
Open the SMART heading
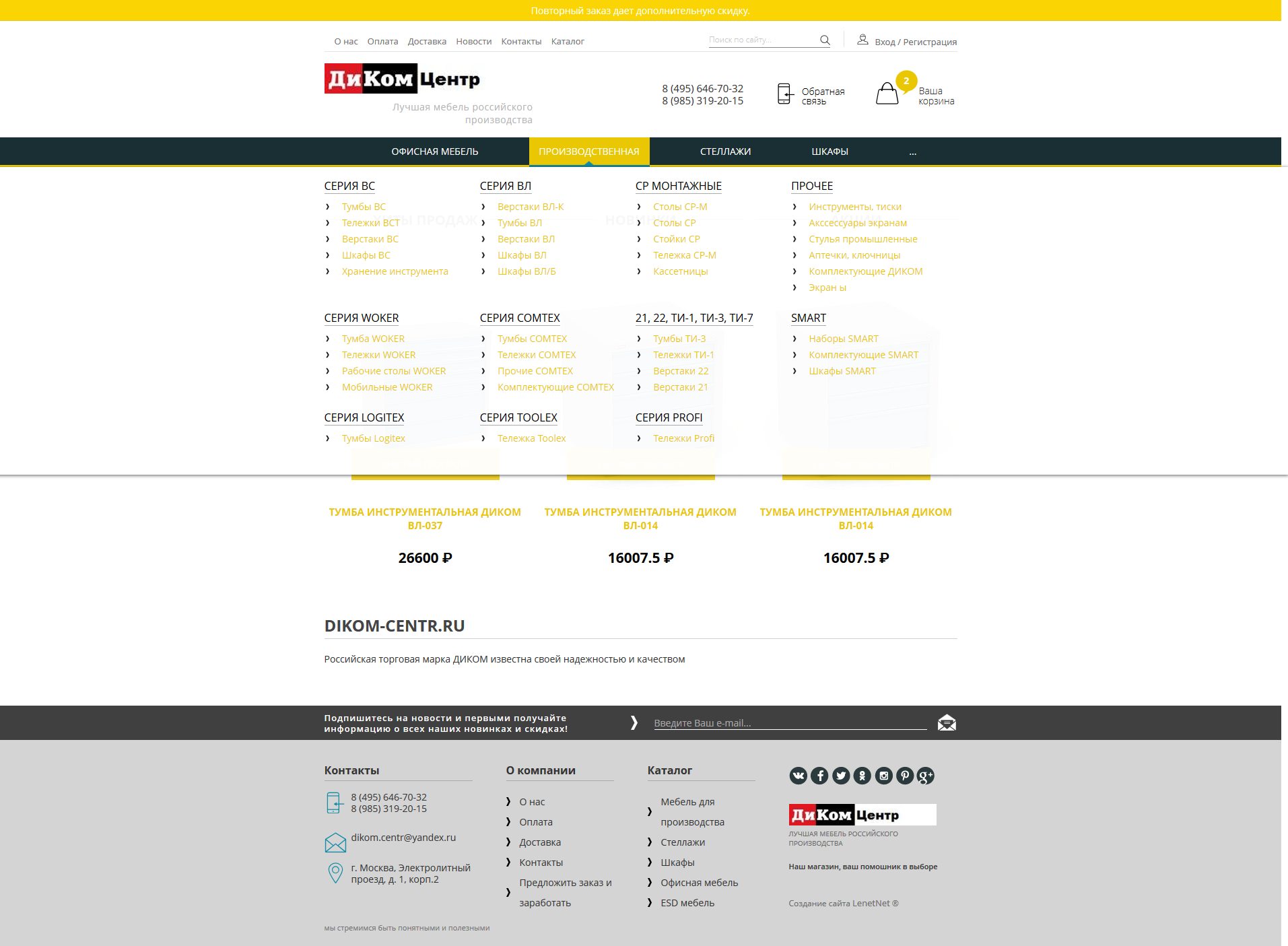[x=809, y=318]
